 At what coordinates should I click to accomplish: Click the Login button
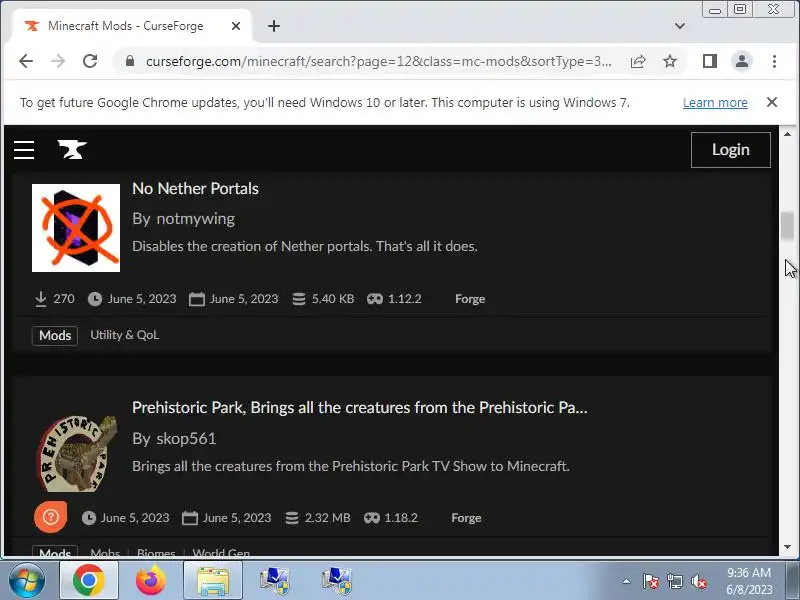click(x=731, y=150)
